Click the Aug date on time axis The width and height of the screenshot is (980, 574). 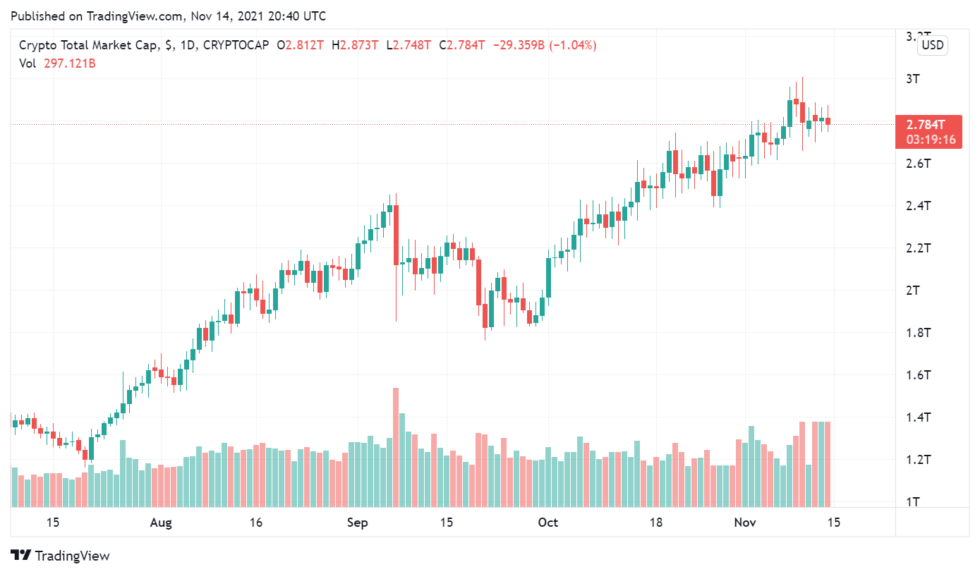click(x=160, y=522)
